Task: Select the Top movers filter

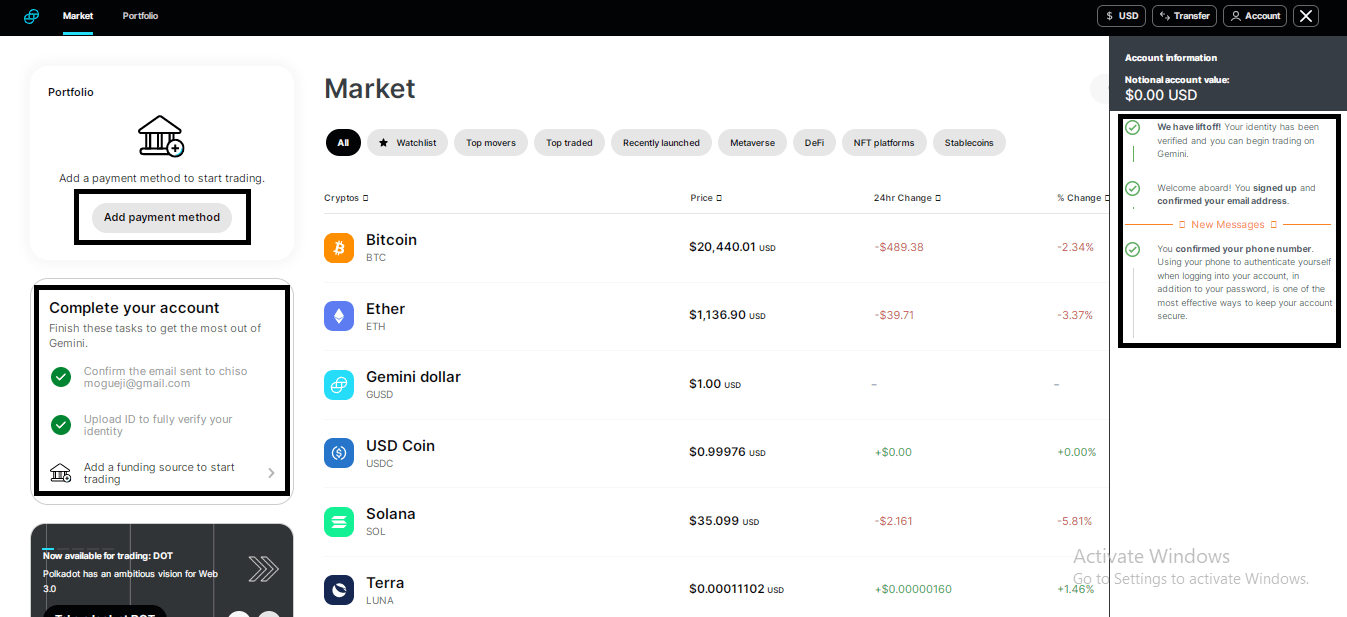Action: (x=491, y=143)
